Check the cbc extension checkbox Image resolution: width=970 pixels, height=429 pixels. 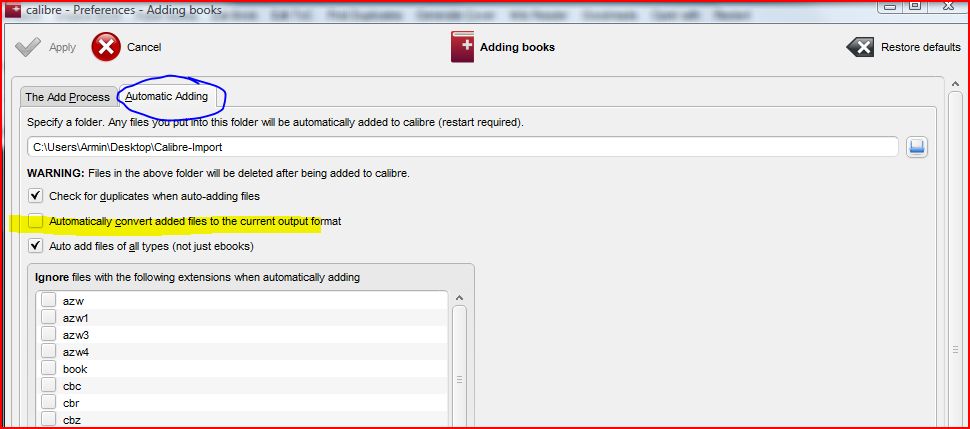click(48, 386)
